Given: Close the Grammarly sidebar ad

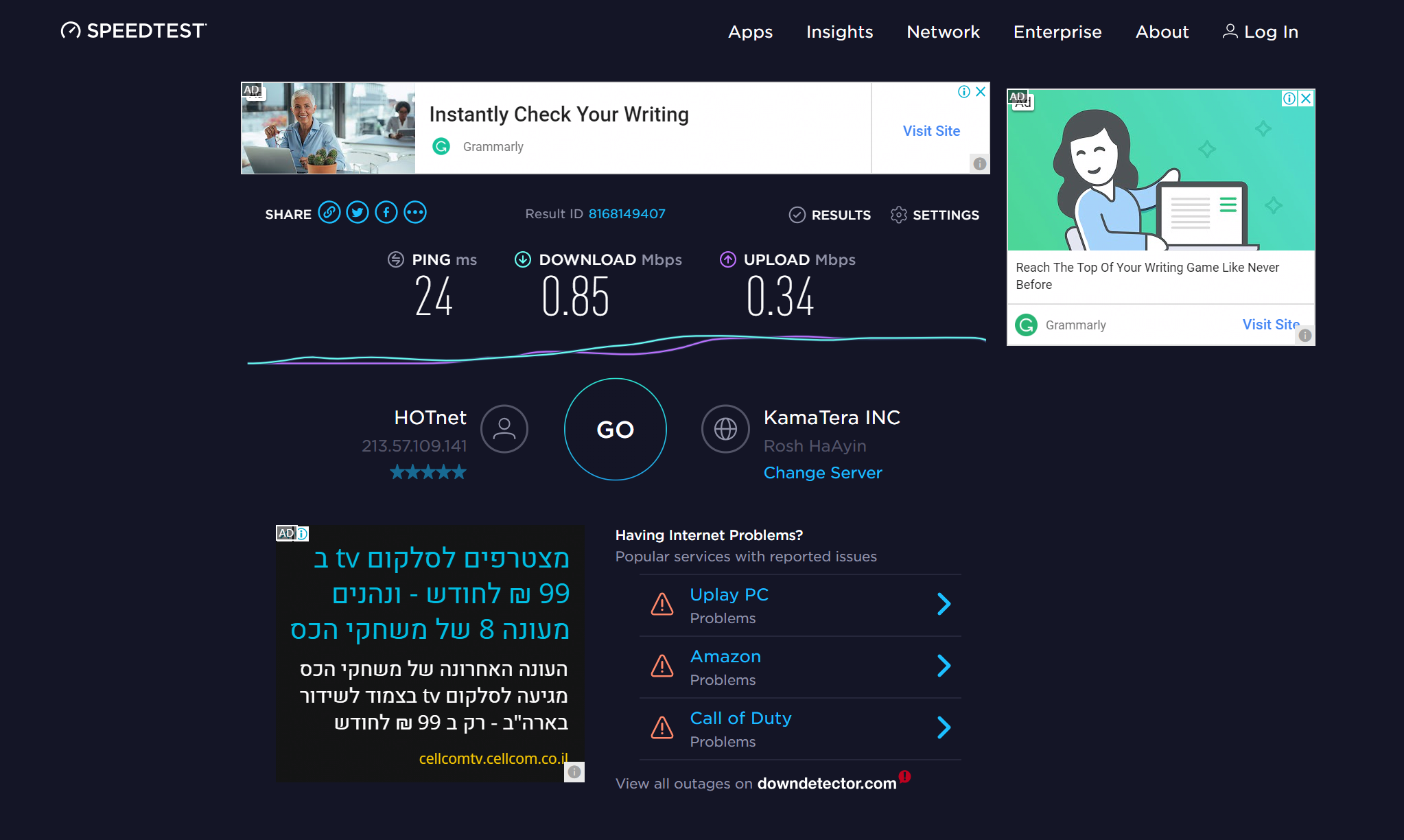Looking at the screenshot, I should click(x=1306, y=98).
